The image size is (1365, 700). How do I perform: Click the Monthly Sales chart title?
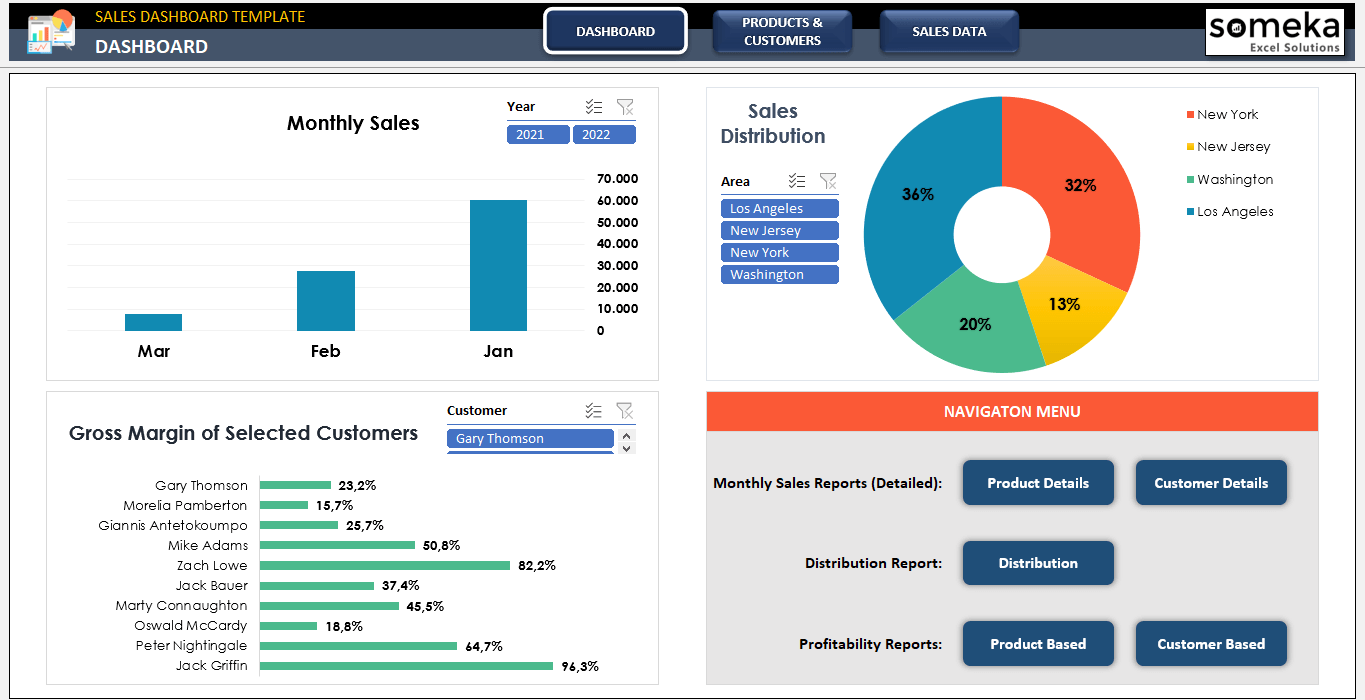point(353,123)
